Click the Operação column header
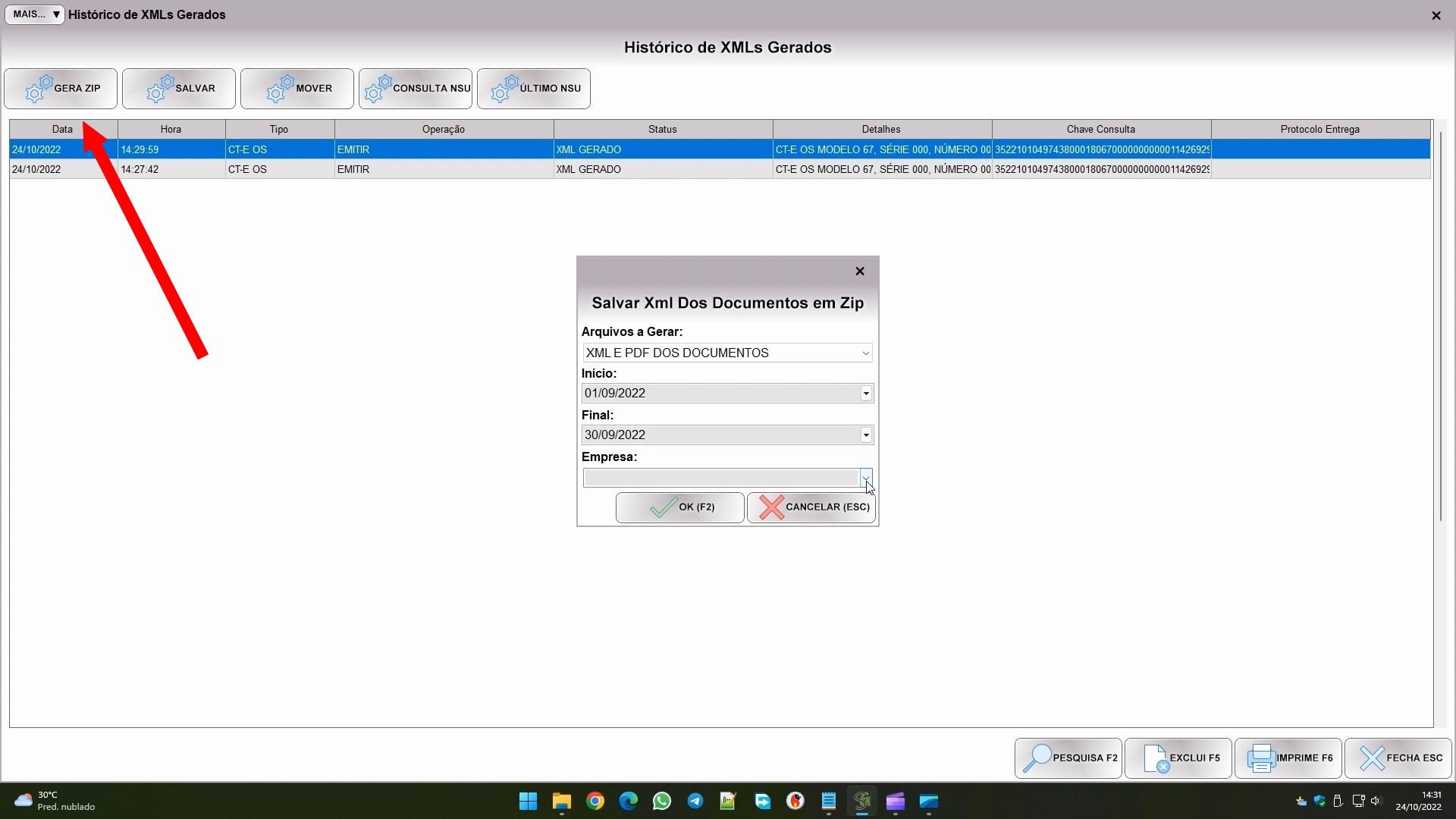This screenshot has width=1456, height=819. click(444, 130)
